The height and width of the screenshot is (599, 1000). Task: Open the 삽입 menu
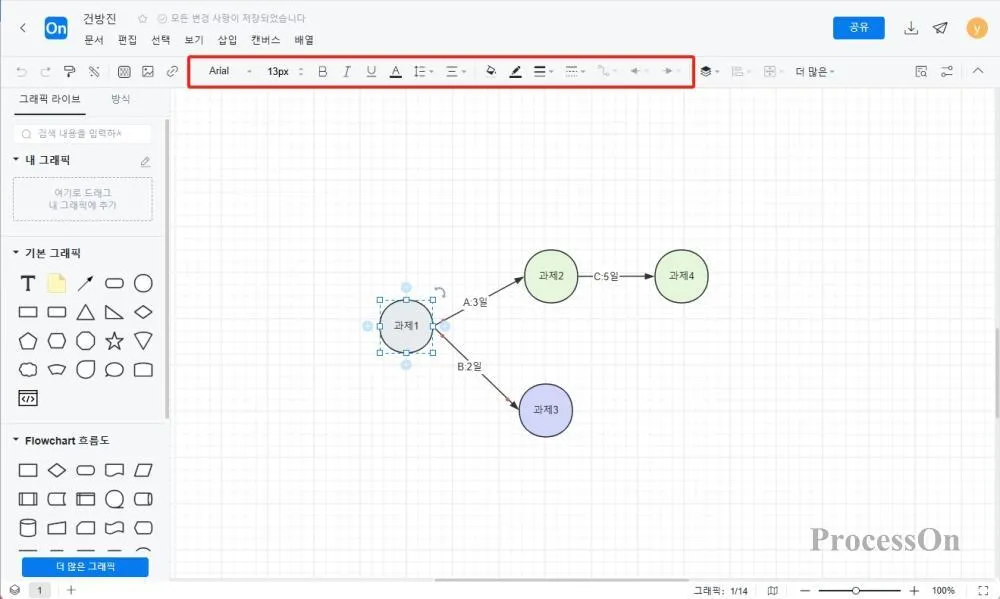[227, 40]
